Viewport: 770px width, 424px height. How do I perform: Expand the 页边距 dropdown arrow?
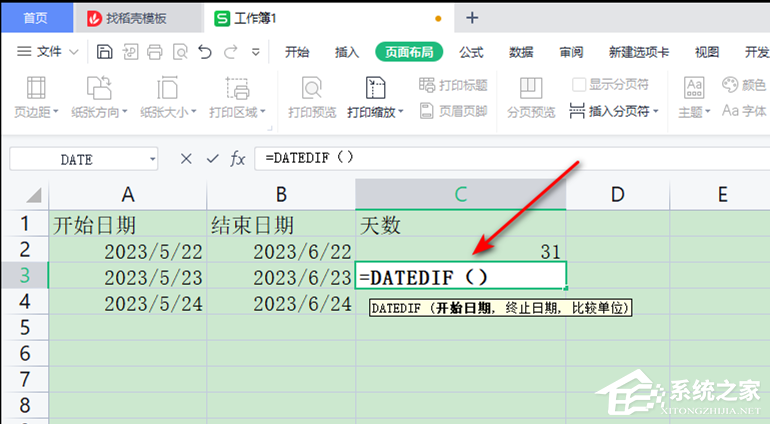pyautogui.click(x=55, y=112)
